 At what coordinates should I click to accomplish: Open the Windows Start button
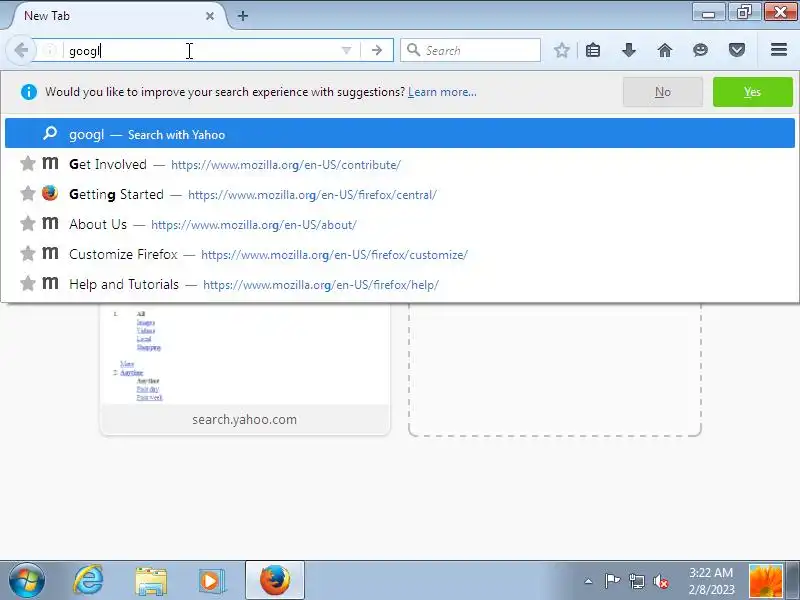[27, 581]
